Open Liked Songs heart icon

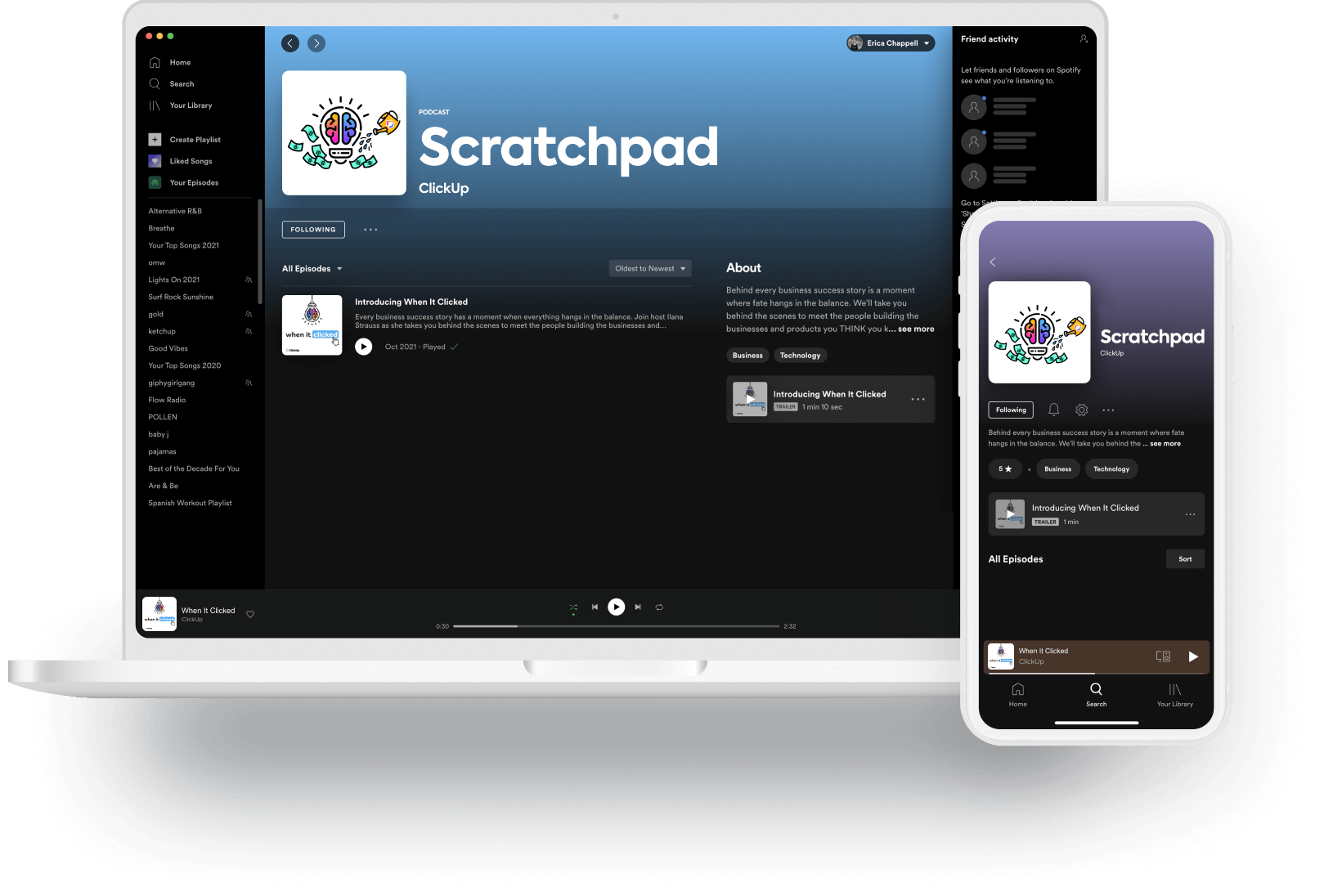[155, 161]
